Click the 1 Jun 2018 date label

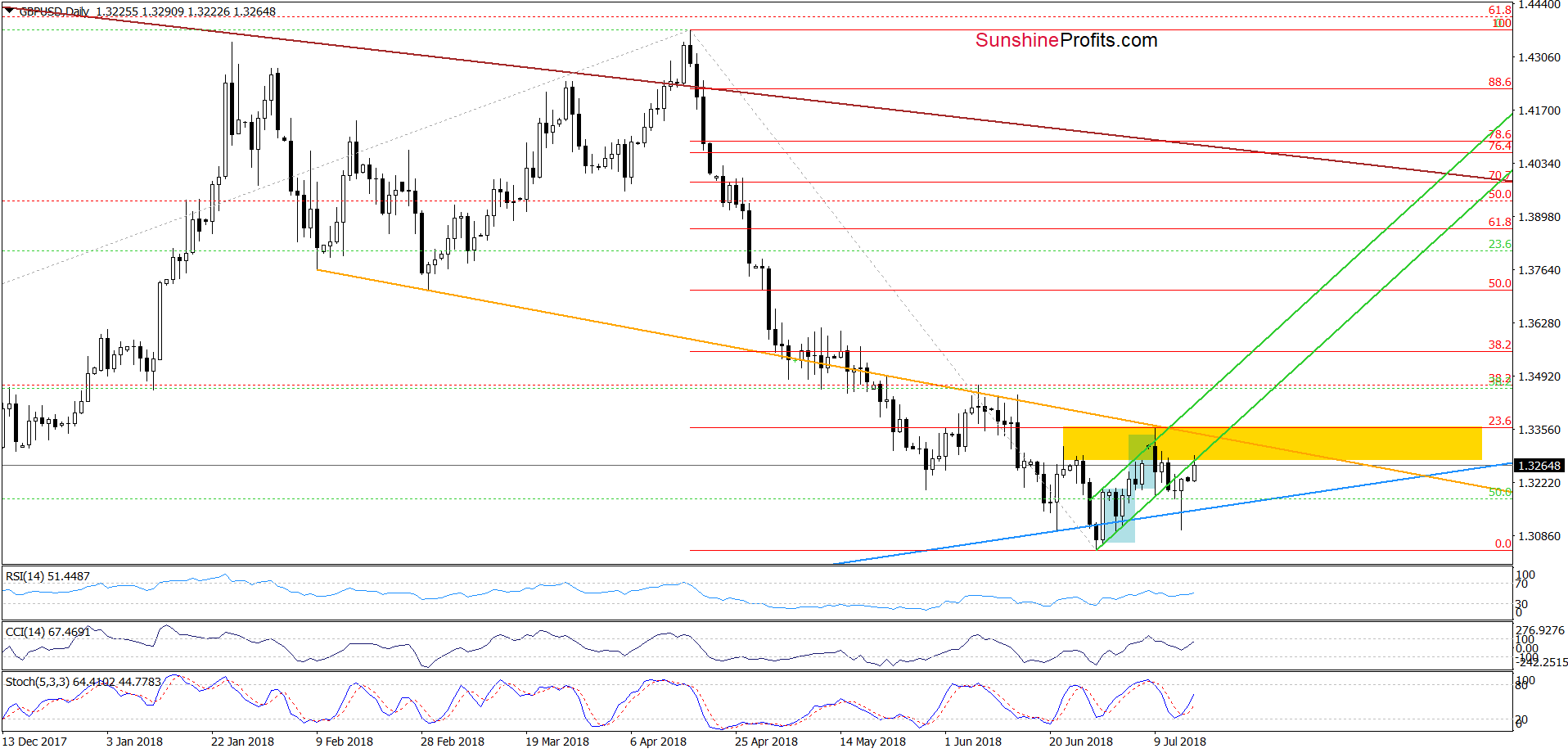point(973,742)
